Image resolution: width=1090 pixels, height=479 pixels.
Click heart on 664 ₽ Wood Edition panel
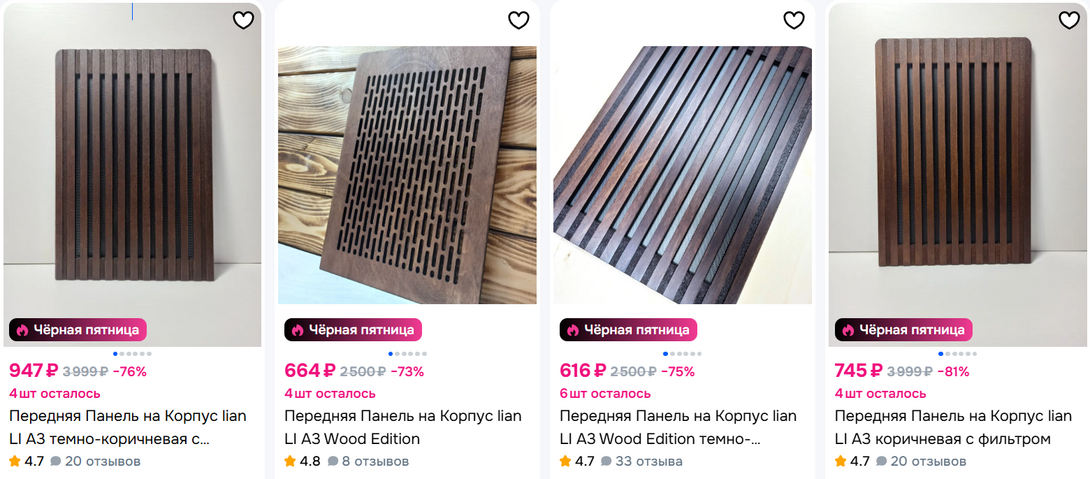[x=518, y=20]
